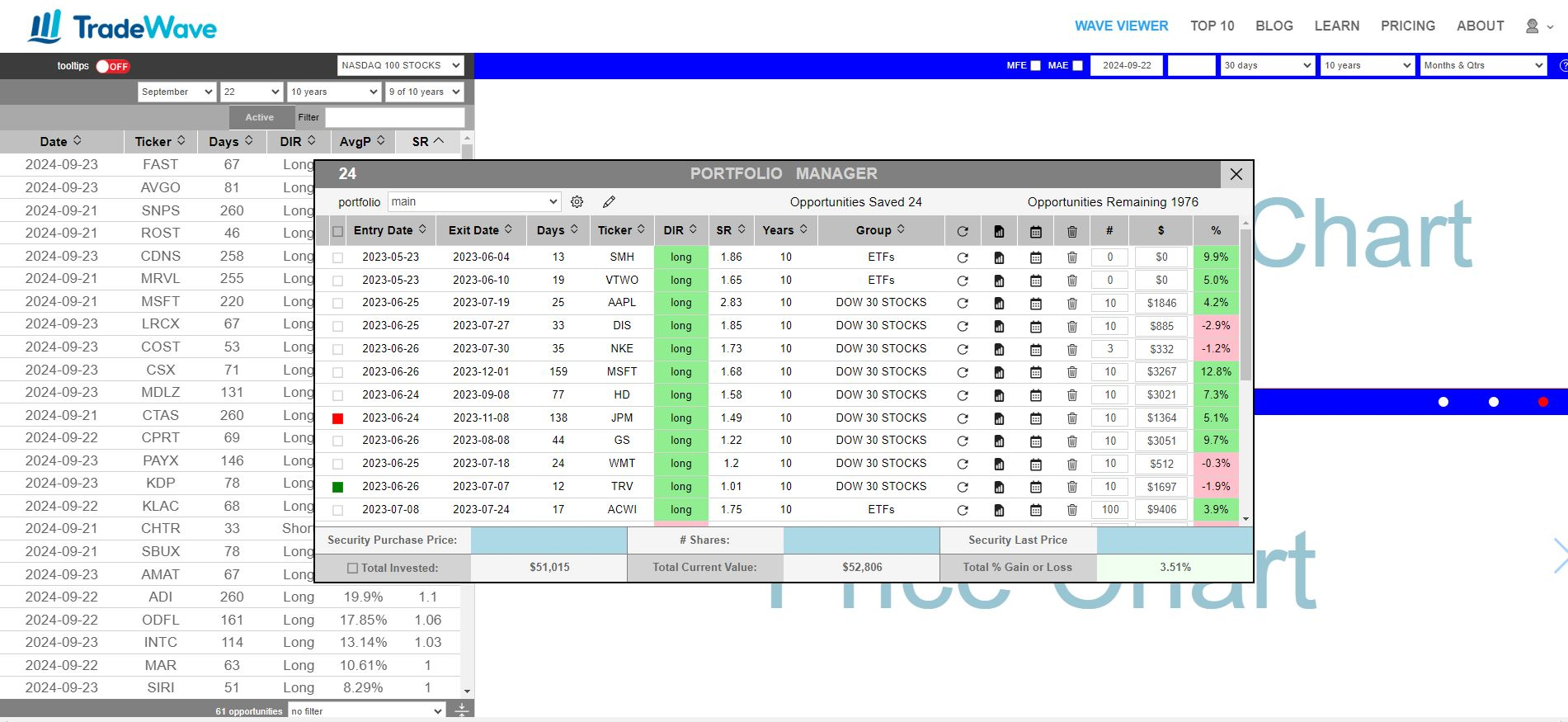Check the AAPL row checkbox

coord(337,304)
